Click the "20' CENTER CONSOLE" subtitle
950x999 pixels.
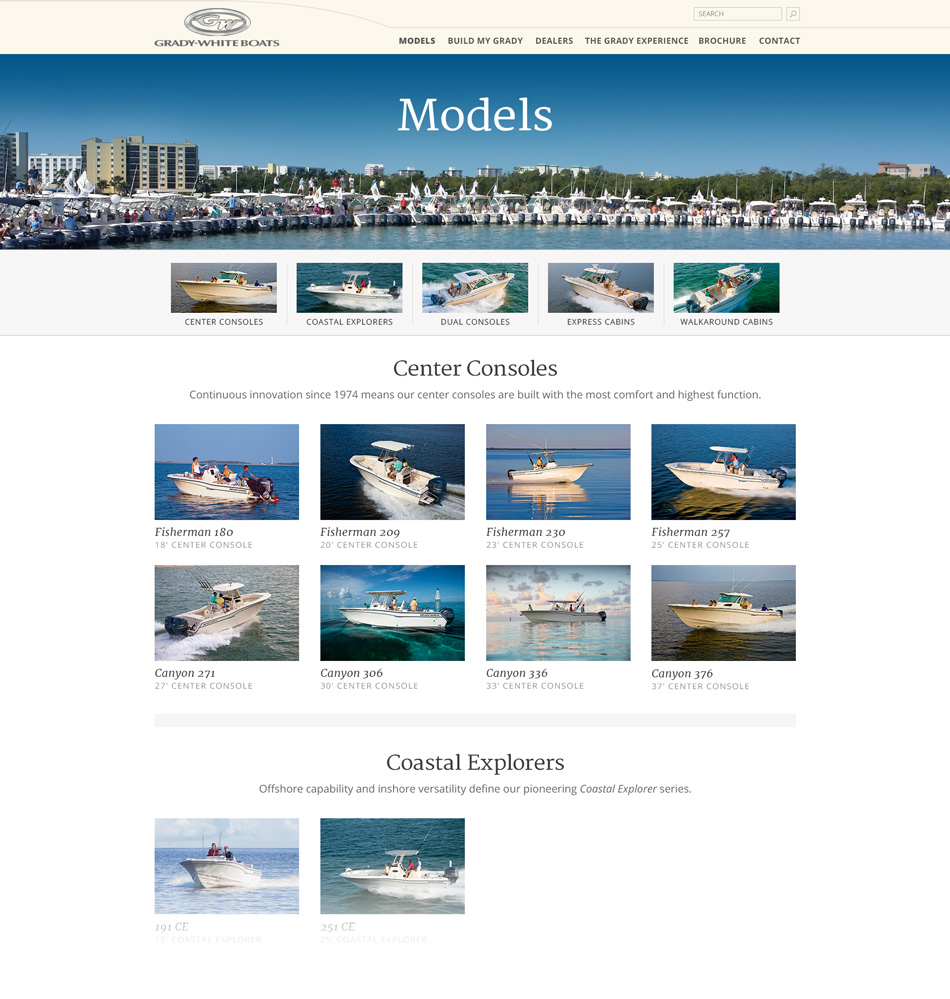[x=370, y=545]
